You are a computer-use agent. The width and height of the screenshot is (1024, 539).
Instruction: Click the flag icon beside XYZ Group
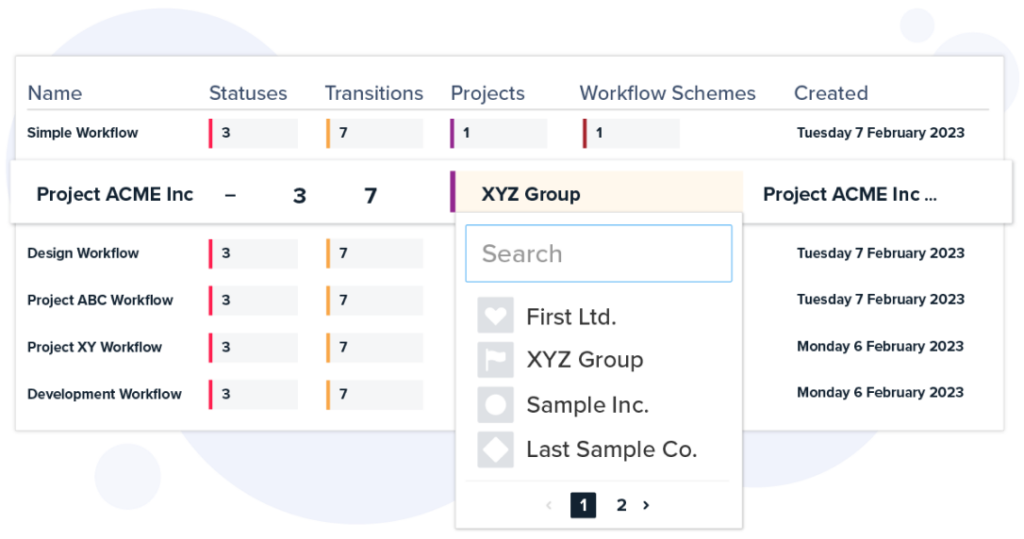point(495,360)
